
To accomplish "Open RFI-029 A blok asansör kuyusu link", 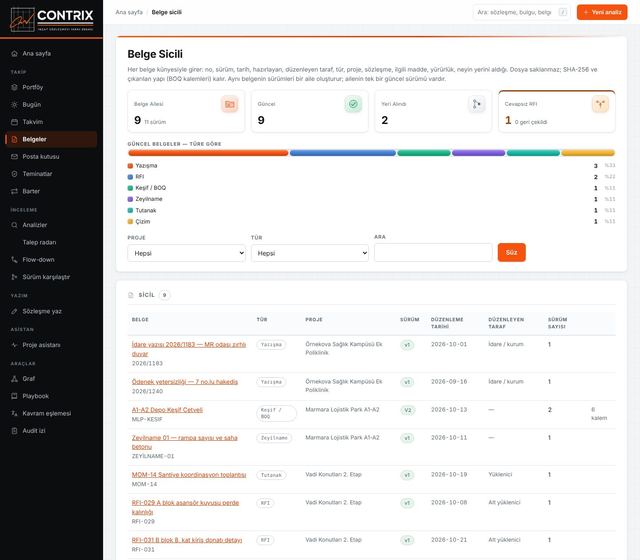I will pyautogui.click(x=185, y=507).
